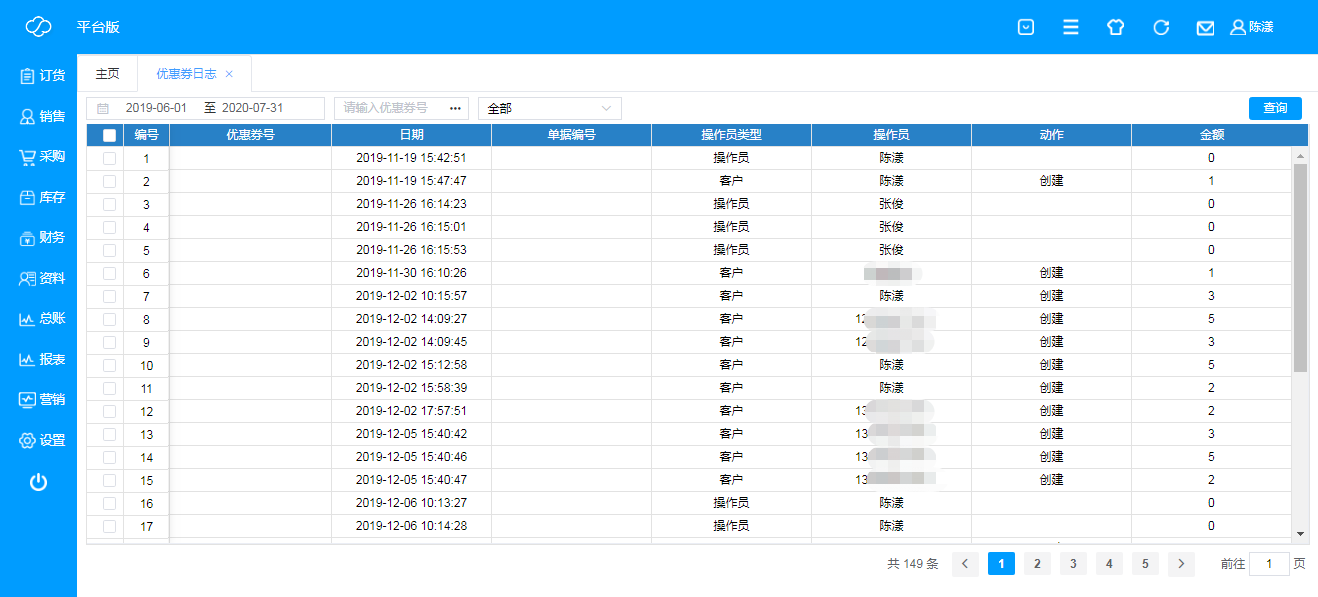The width and height of the screenshot is (1318, 597).
Task: Toggle the hamburger menu icon
Action: [1071, 28]
